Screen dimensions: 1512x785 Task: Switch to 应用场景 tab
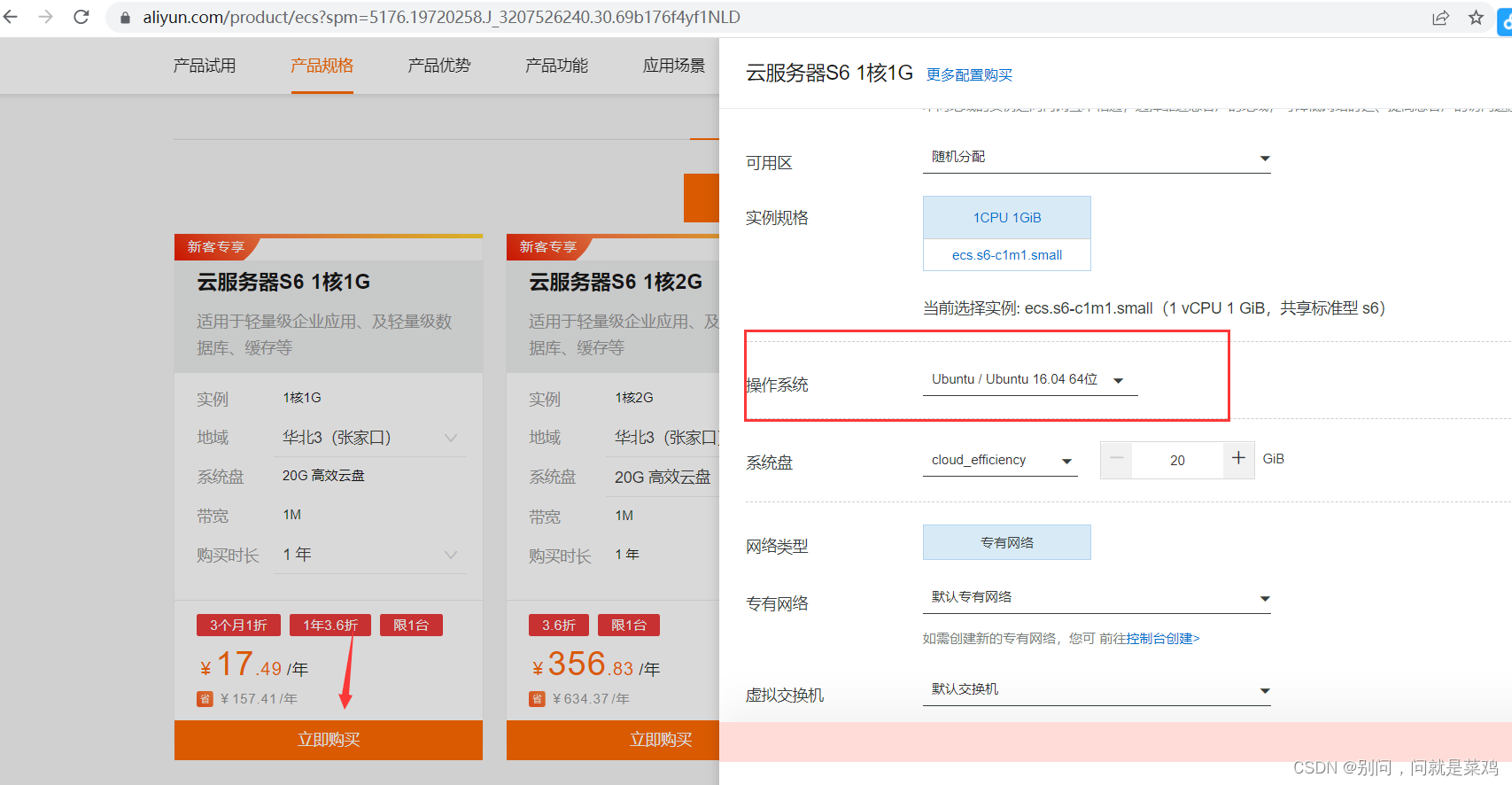(674, 66)
